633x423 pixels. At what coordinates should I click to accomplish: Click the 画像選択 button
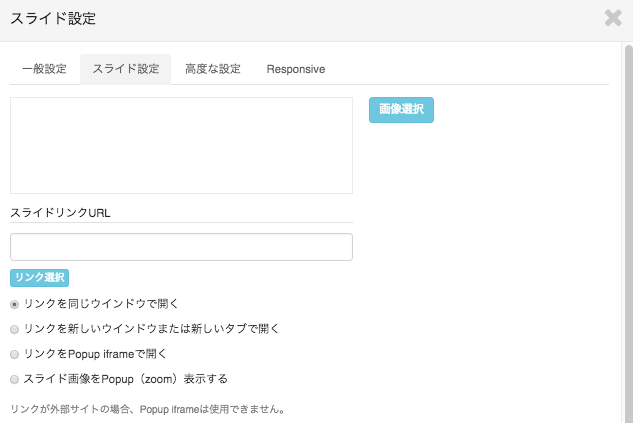click(401, 110)
